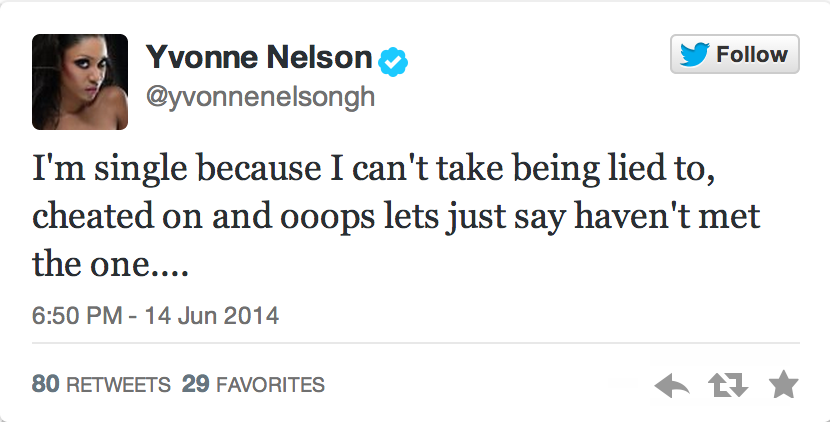Screen dimensions: 830x422
Task: Visit the @yvonnenelsongh handle link
Action: 260,97
